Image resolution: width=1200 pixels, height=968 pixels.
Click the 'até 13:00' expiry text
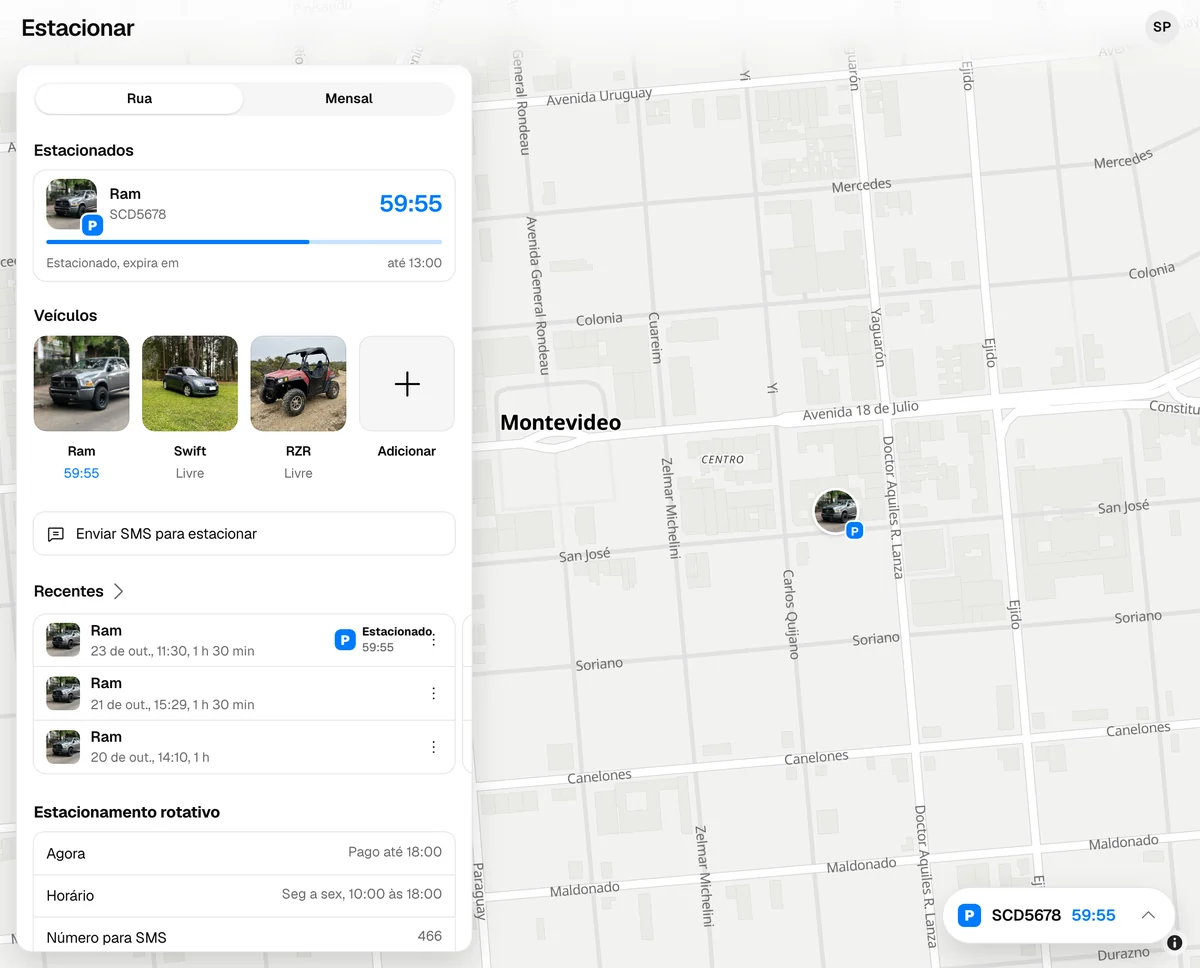tap(414, 263)
